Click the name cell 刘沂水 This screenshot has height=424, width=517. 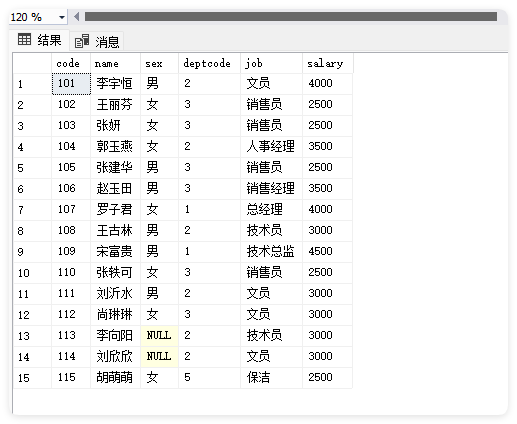pyautogui.click(x=115, y=294)
